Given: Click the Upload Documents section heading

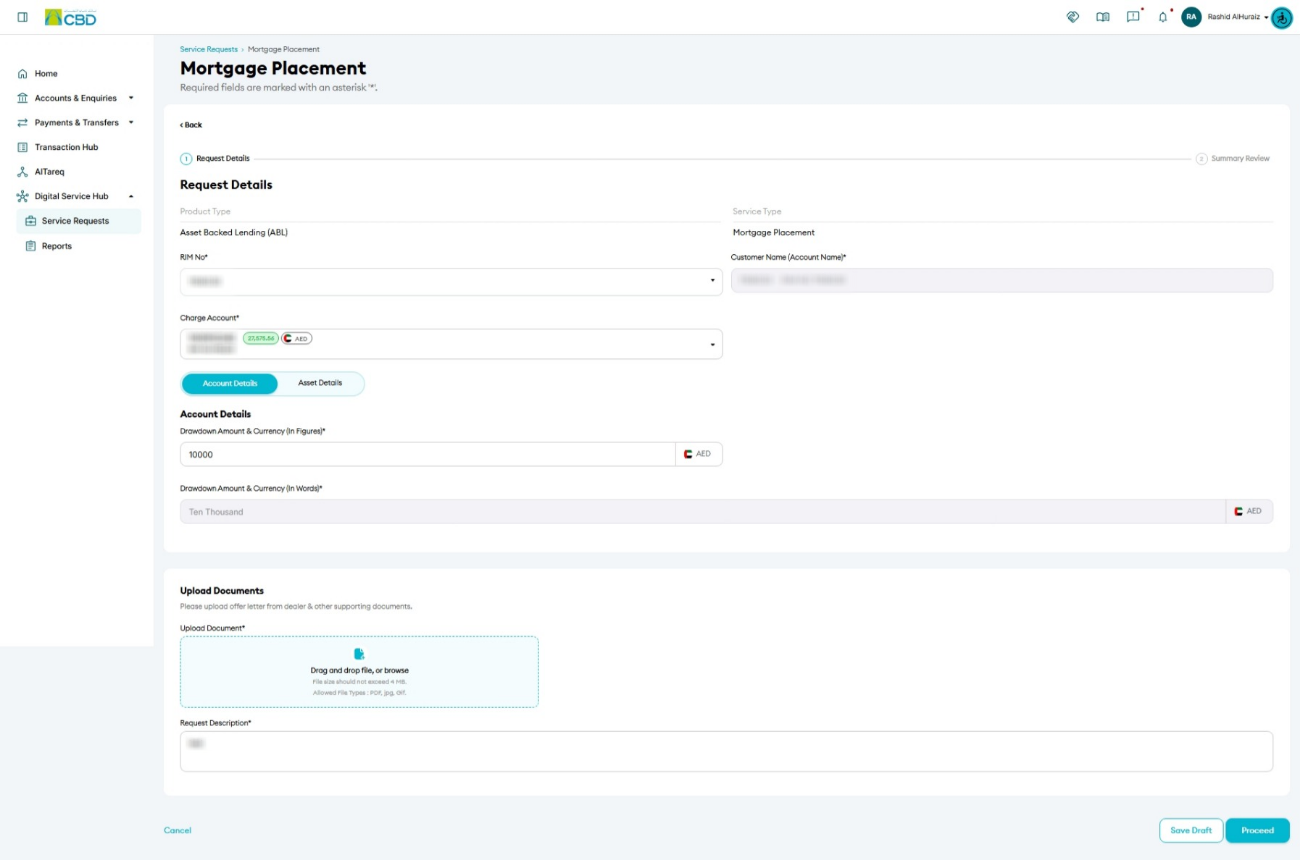Looking at the screenshot, I should (222, 591).
